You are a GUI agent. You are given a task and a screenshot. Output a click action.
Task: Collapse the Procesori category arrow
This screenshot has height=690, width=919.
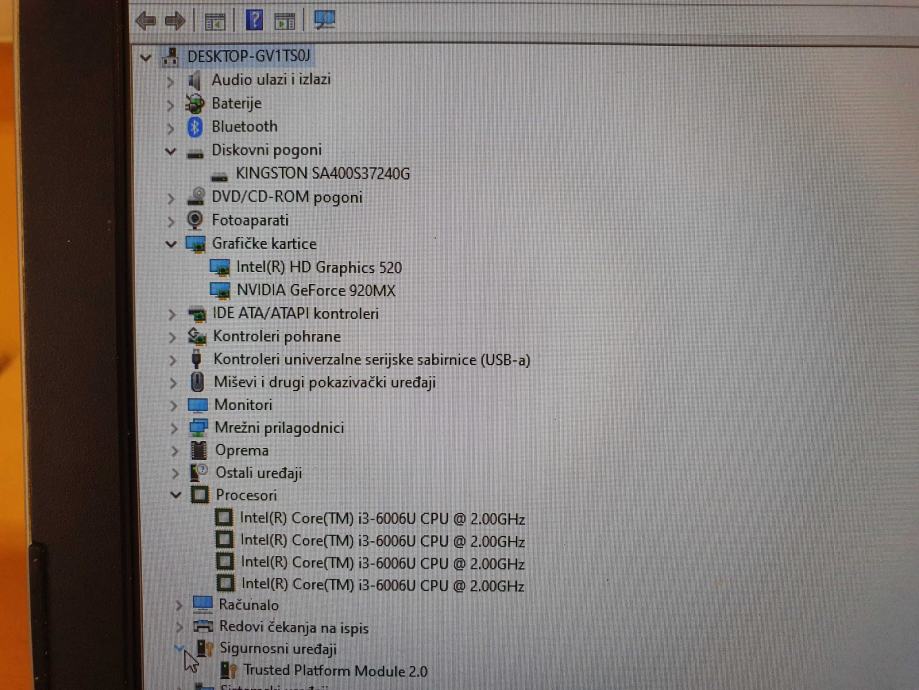tap(176, 495)
